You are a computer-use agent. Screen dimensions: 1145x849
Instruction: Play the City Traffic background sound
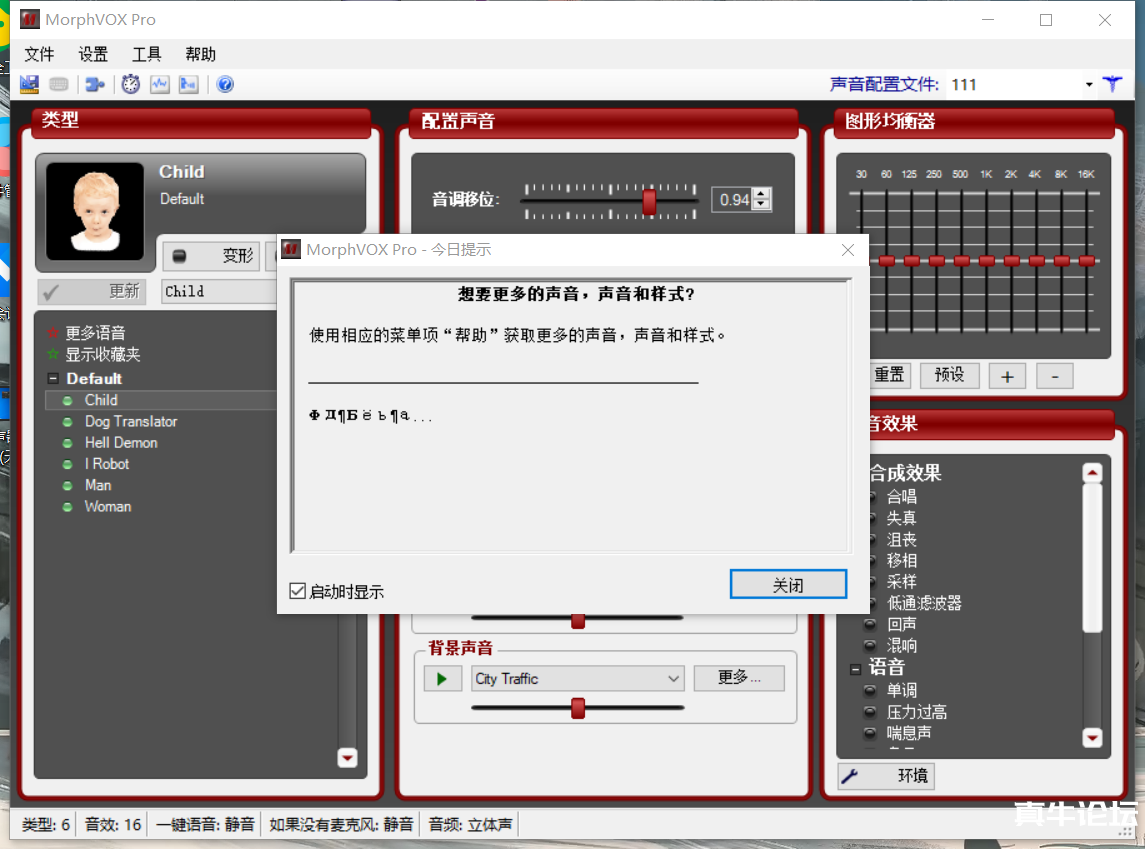(443, 678)
